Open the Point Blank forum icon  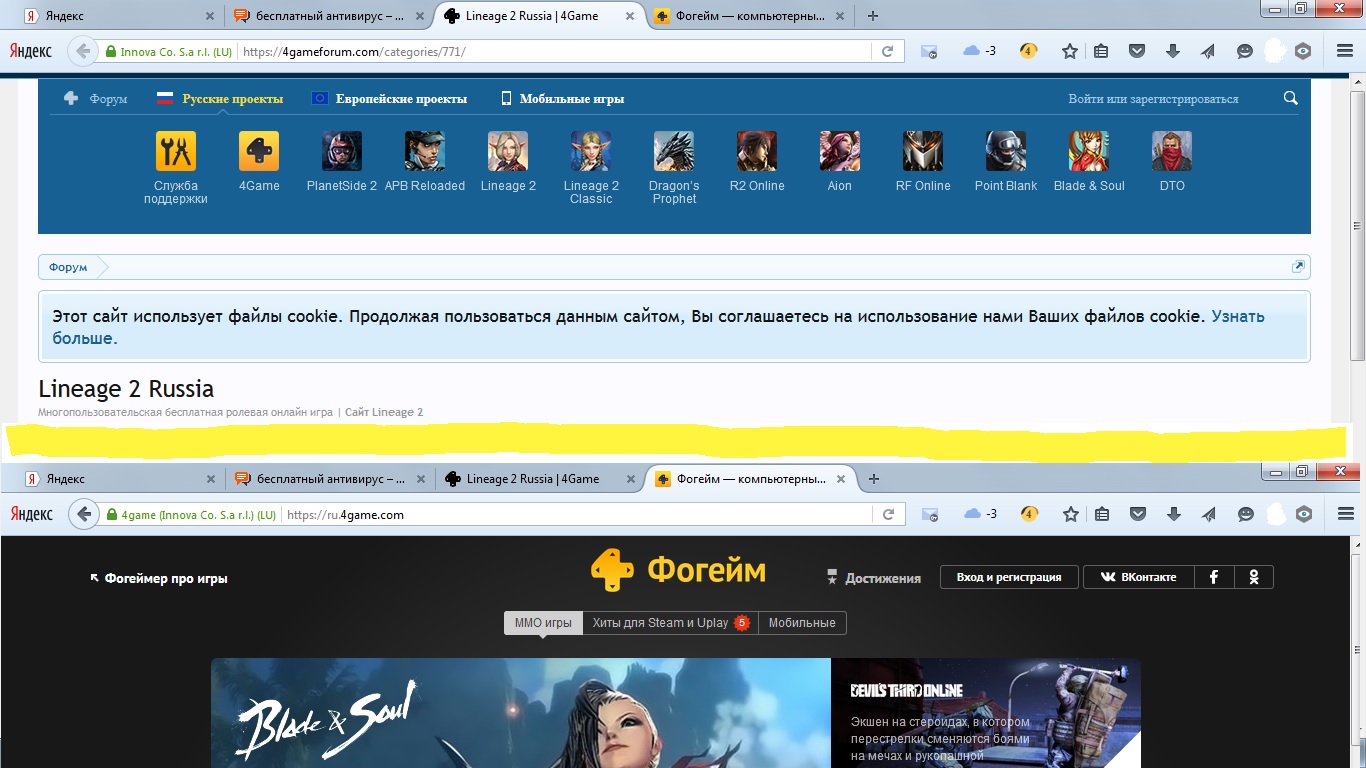coord(1006,152)
